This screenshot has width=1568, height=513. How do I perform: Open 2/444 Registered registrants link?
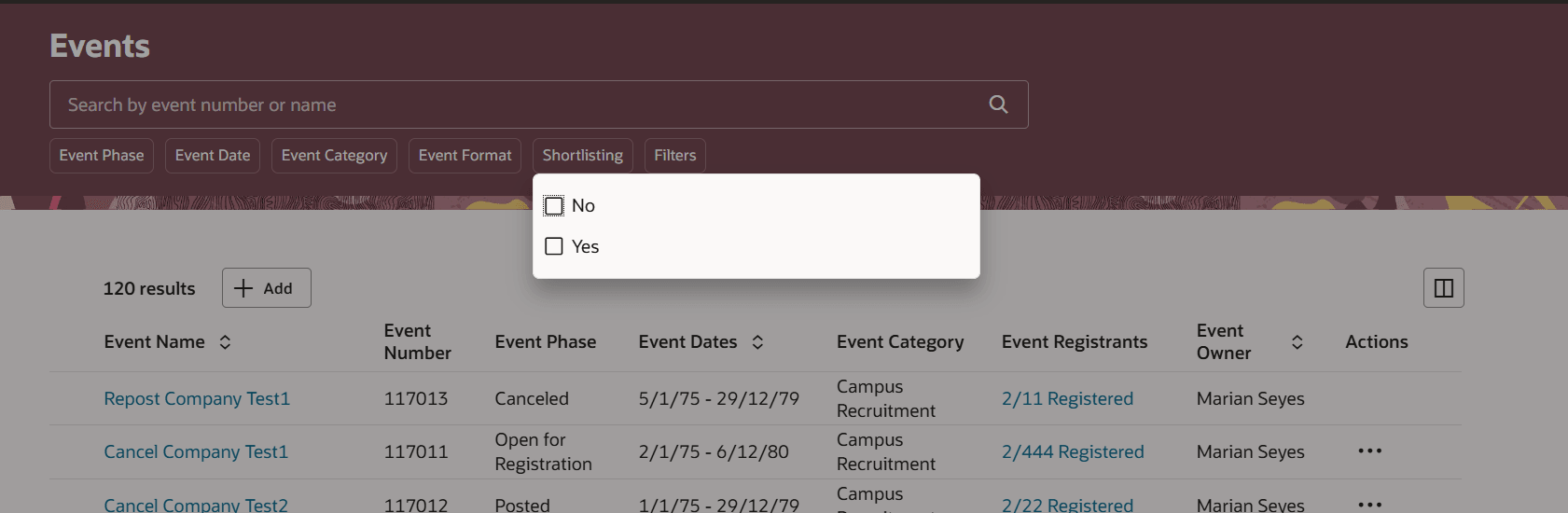[1073, 452]
